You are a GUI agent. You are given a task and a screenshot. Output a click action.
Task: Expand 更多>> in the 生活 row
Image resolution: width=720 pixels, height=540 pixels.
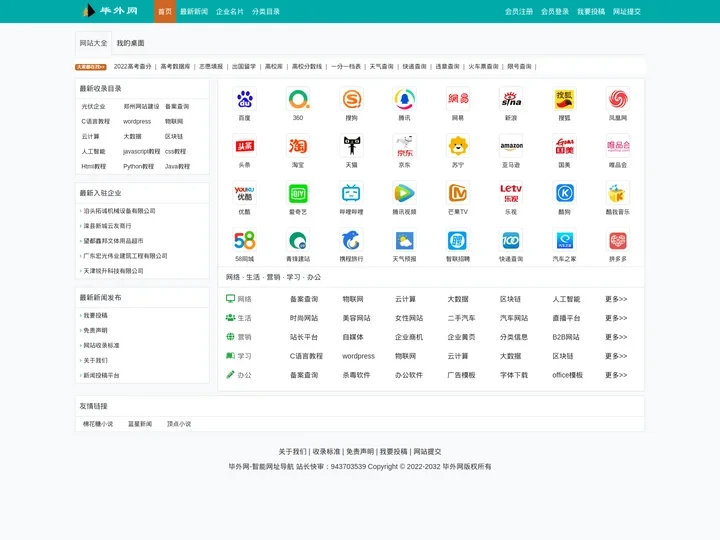coord(616,318)
